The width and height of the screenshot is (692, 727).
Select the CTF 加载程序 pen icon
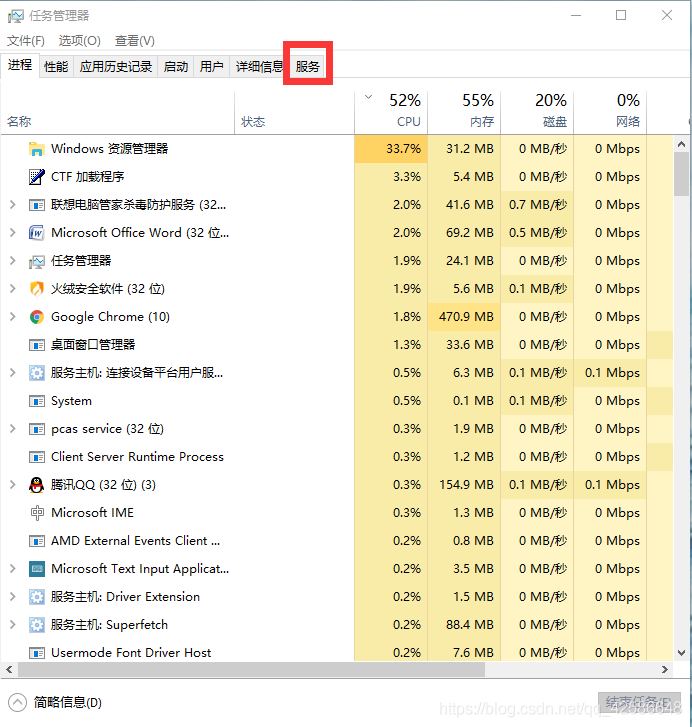click(37, 177)
